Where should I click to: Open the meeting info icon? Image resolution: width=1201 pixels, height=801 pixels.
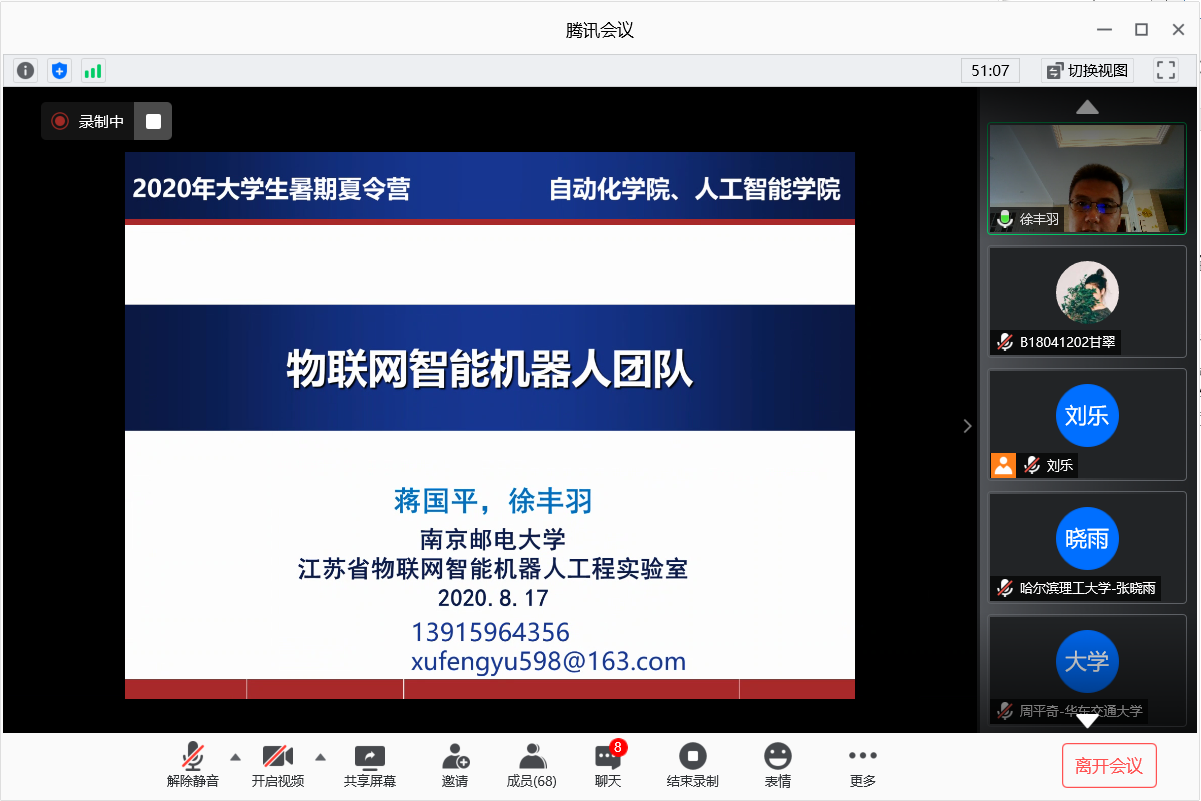pyautogui.click(x=26, y=70)
